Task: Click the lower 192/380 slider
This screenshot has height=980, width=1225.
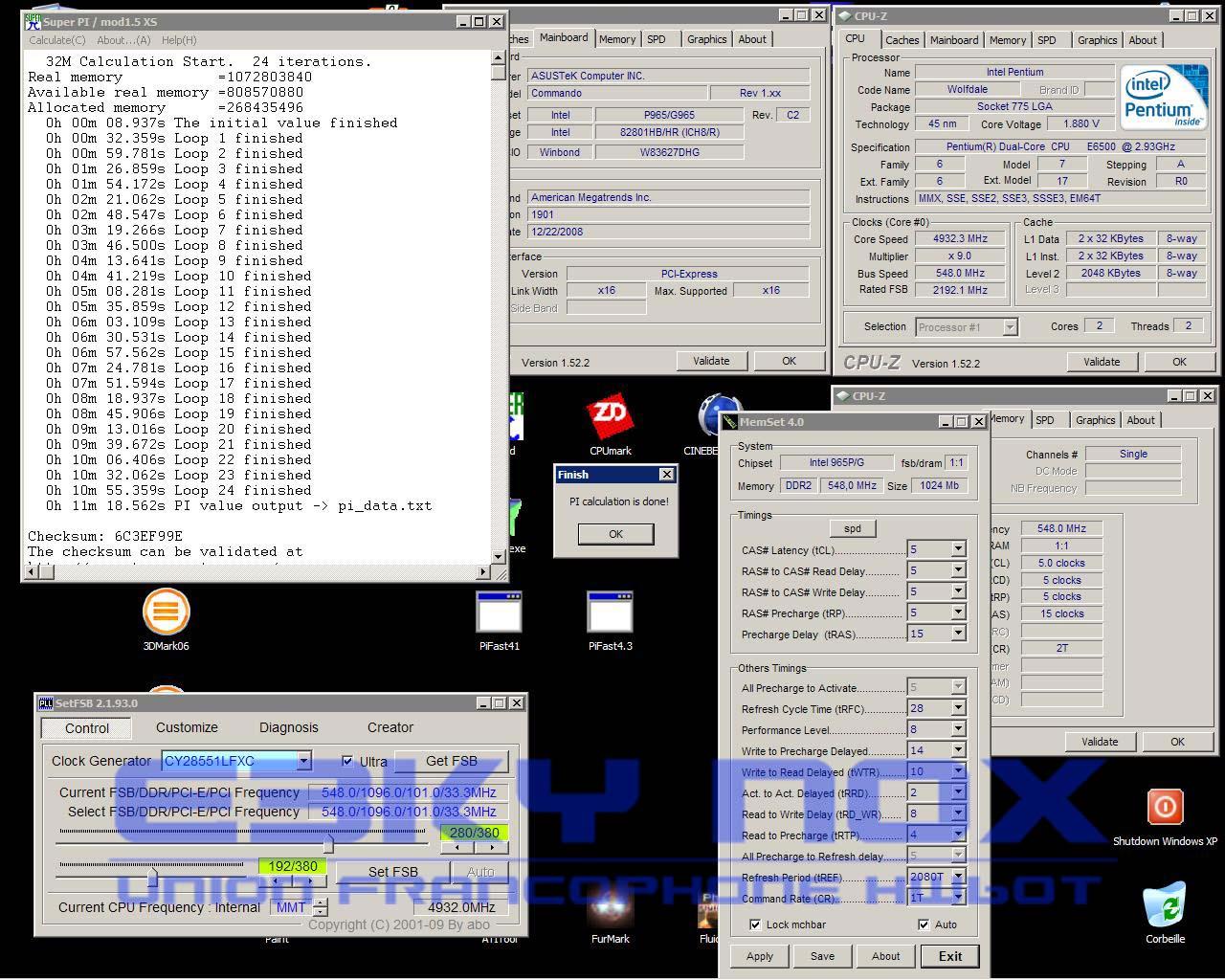Action: click(x=152, y=877)
